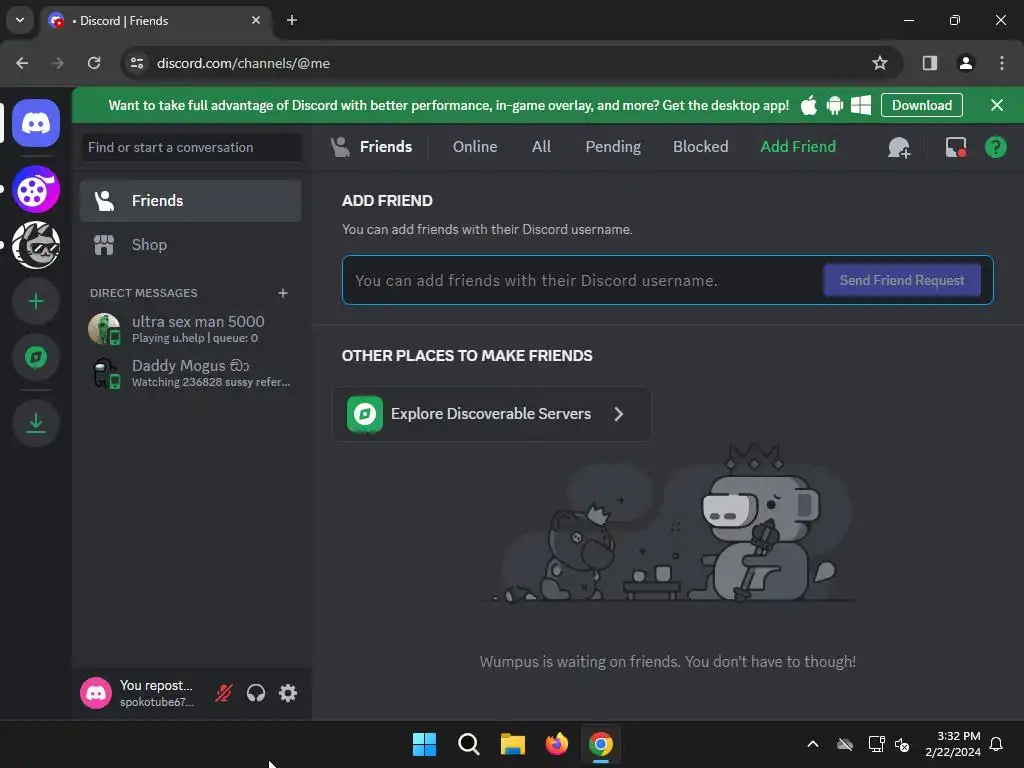The height and width of the screenshot is (768, 1024).
Task: Toggle deafen headphones icon
Action: [256, 693]
